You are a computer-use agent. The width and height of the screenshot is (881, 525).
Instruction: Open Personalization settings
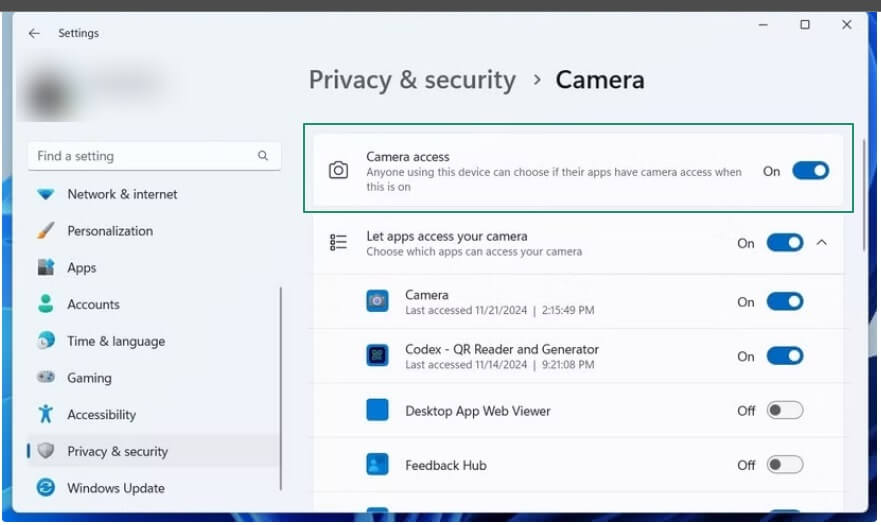click(153, 230)
